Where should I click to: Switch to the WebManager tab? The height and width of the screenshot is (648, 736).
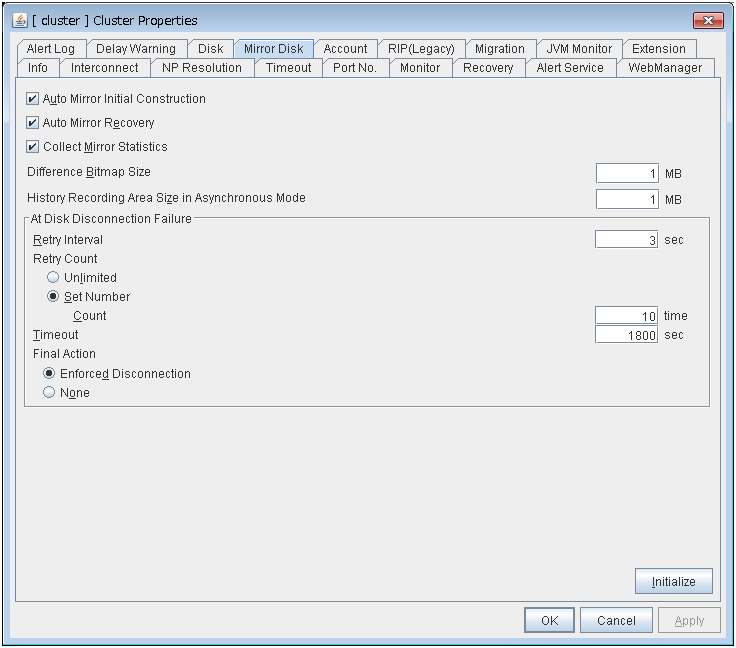[665, 68]
